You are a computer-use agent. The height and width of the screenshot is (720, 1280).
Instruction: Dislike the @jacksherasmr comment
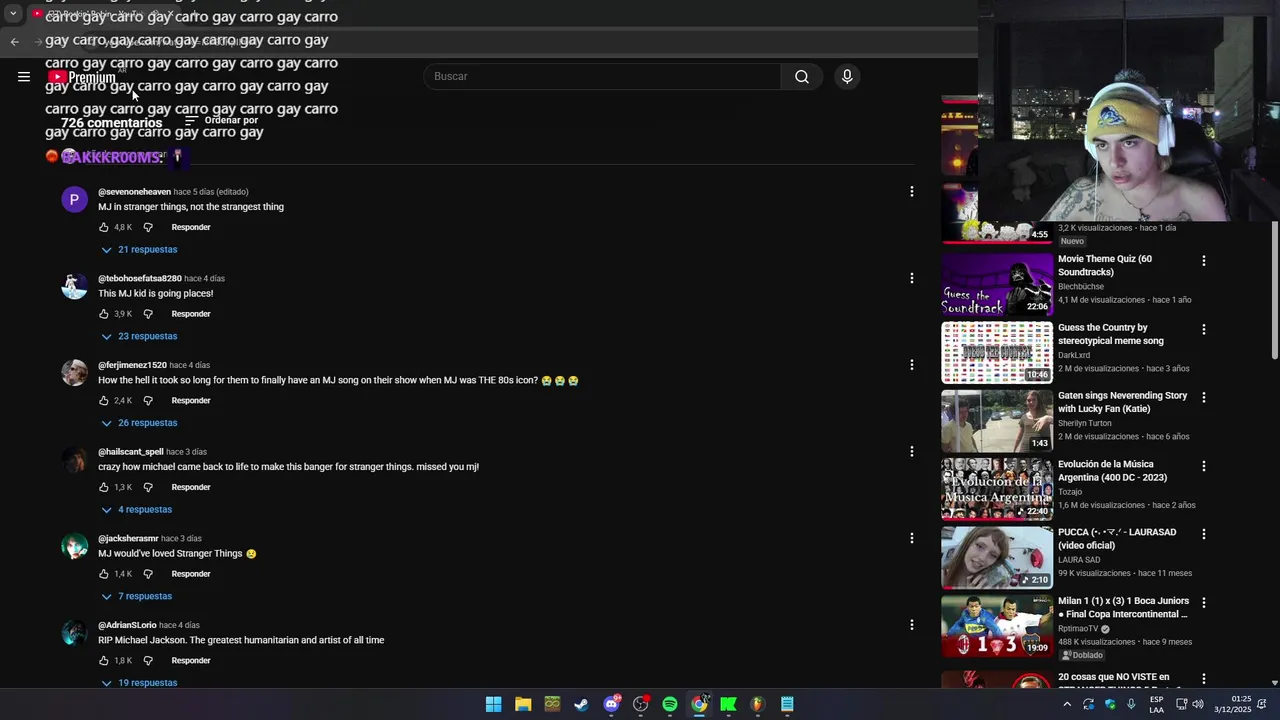tap(148, 574)
